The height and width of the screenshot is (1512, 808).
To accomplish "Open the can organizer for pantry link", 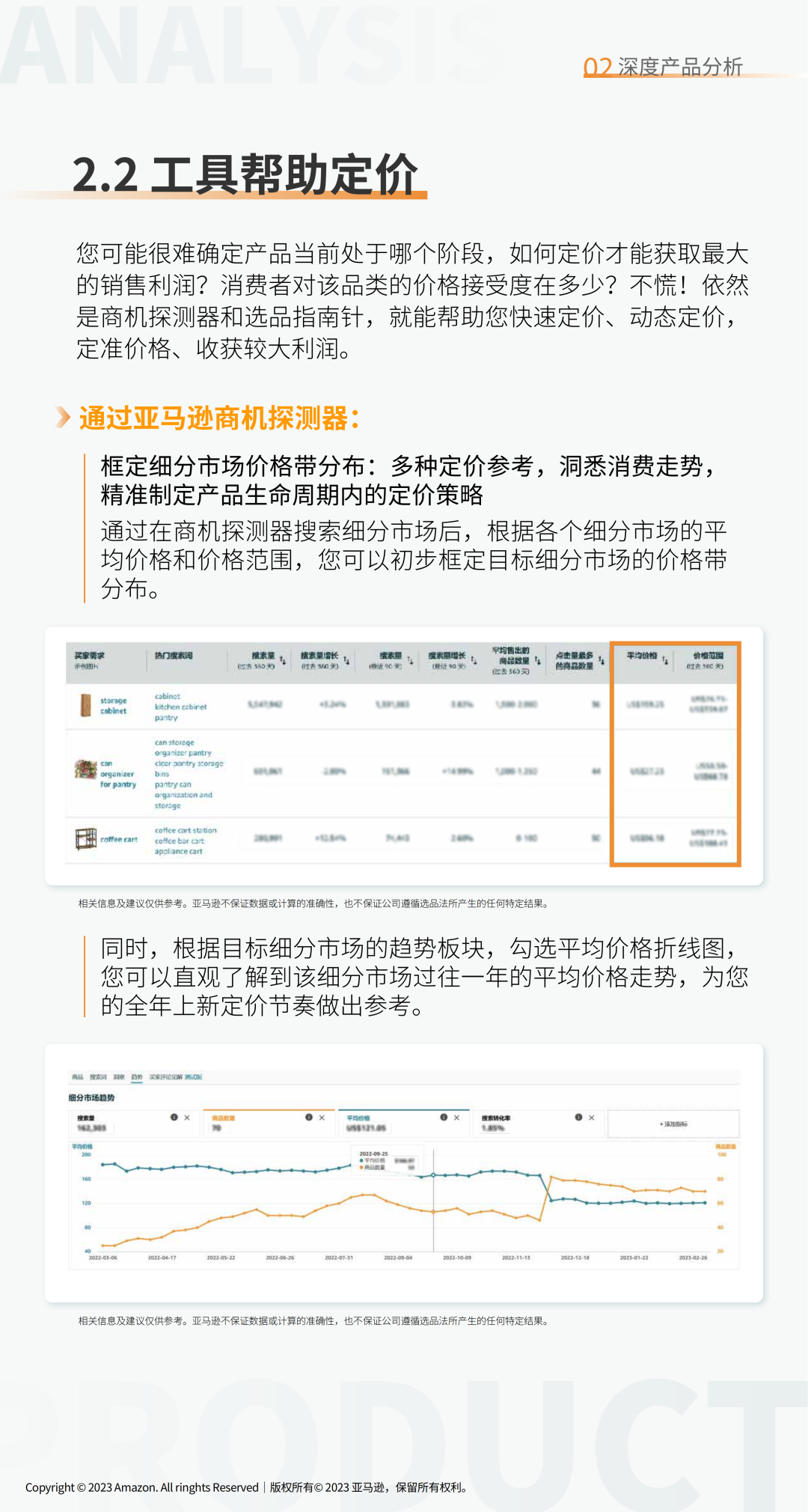I will pos(118,774).
